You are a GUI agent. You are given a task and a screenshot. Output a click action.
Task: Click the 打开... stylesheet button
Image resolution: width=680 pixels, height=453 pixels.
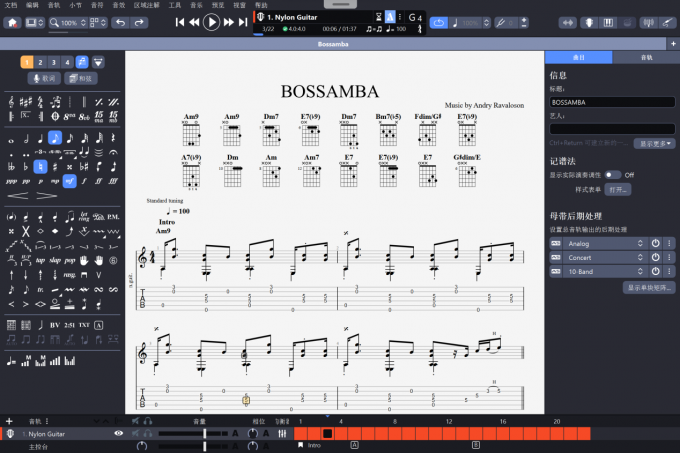(617, 189)
